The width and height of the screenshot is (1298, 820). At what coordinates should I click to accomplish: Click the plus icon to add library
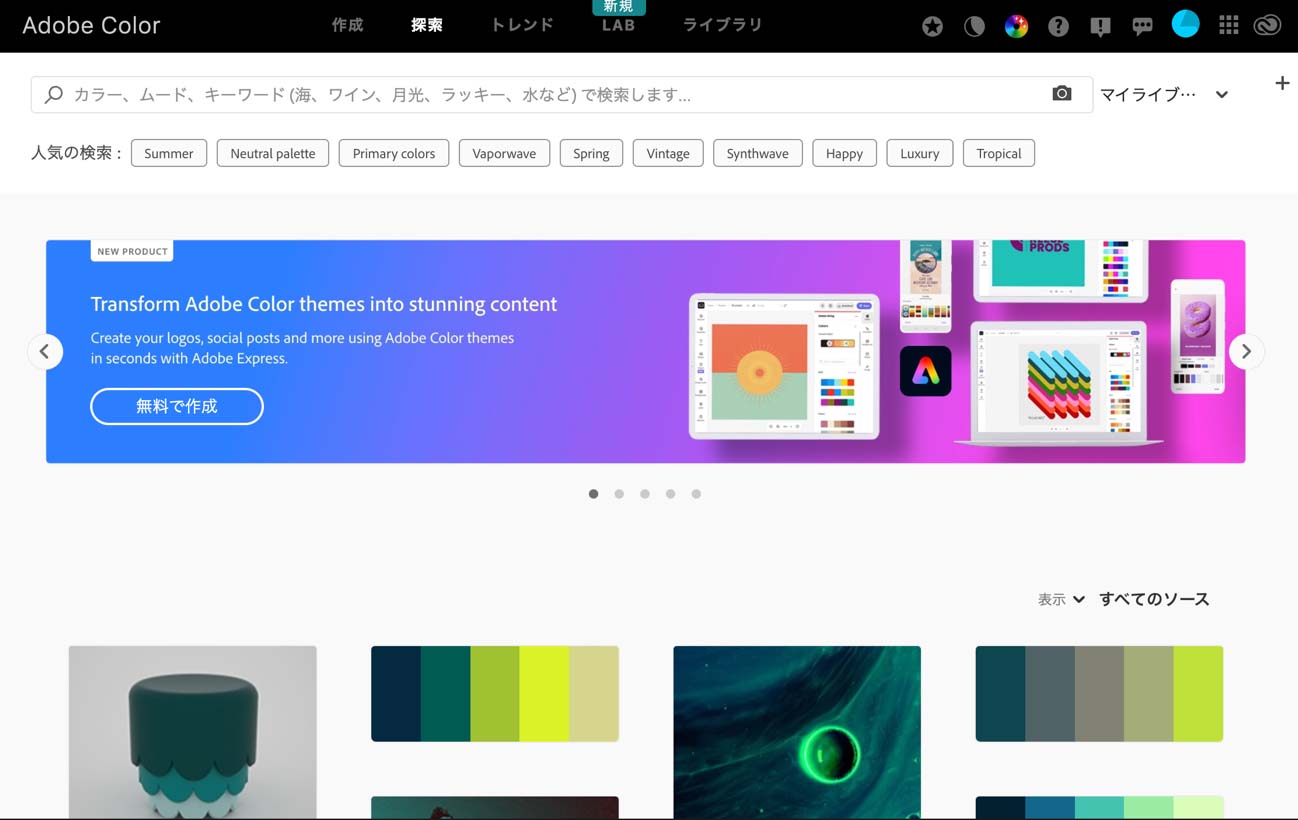[x=1282, y=83]
